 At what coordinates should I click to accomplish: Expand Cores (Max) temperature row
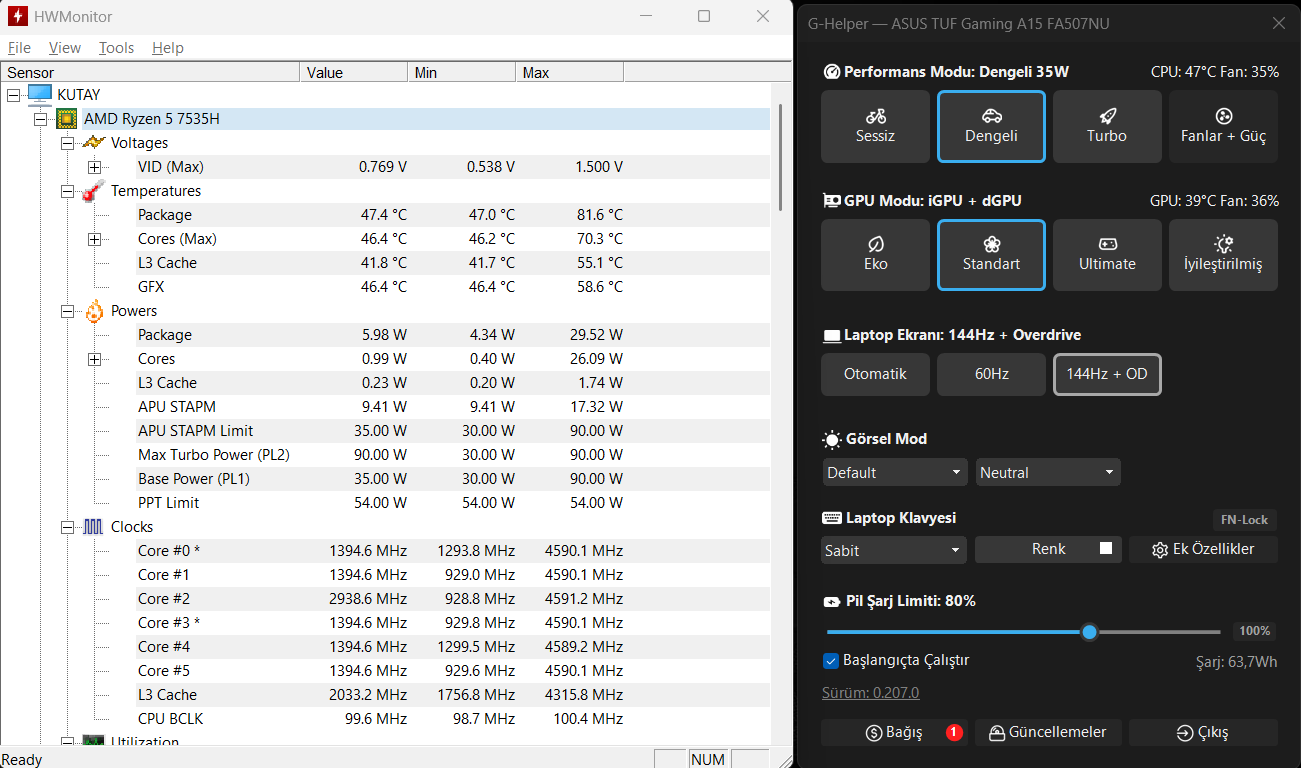(94, 239)
